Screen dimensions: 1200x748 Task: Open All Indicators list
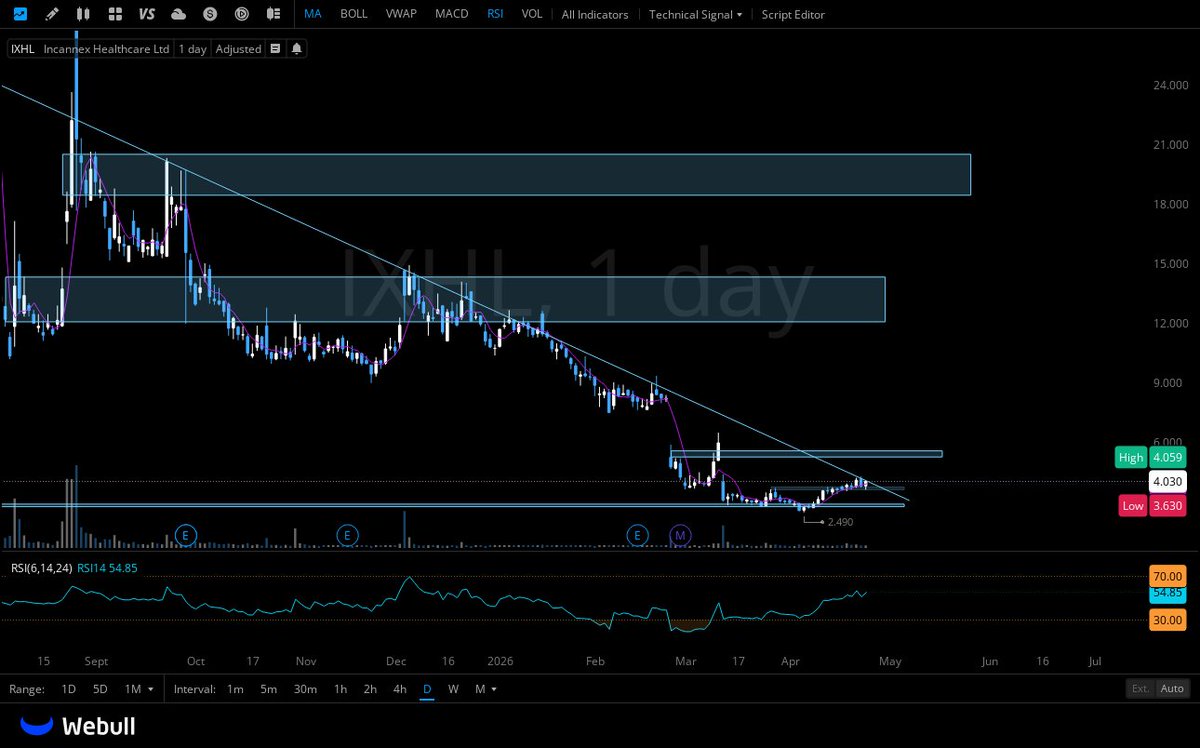pos(595,14)
